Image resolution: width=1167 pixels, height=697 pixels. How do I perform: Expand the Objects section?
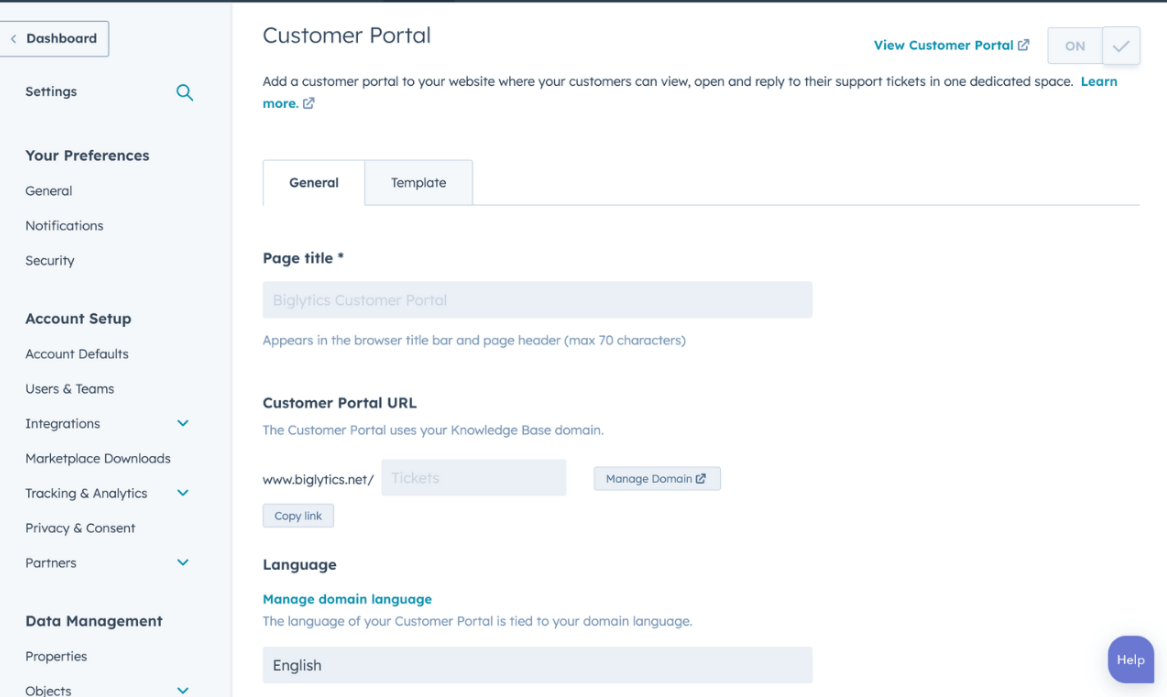tap(183, 690)
